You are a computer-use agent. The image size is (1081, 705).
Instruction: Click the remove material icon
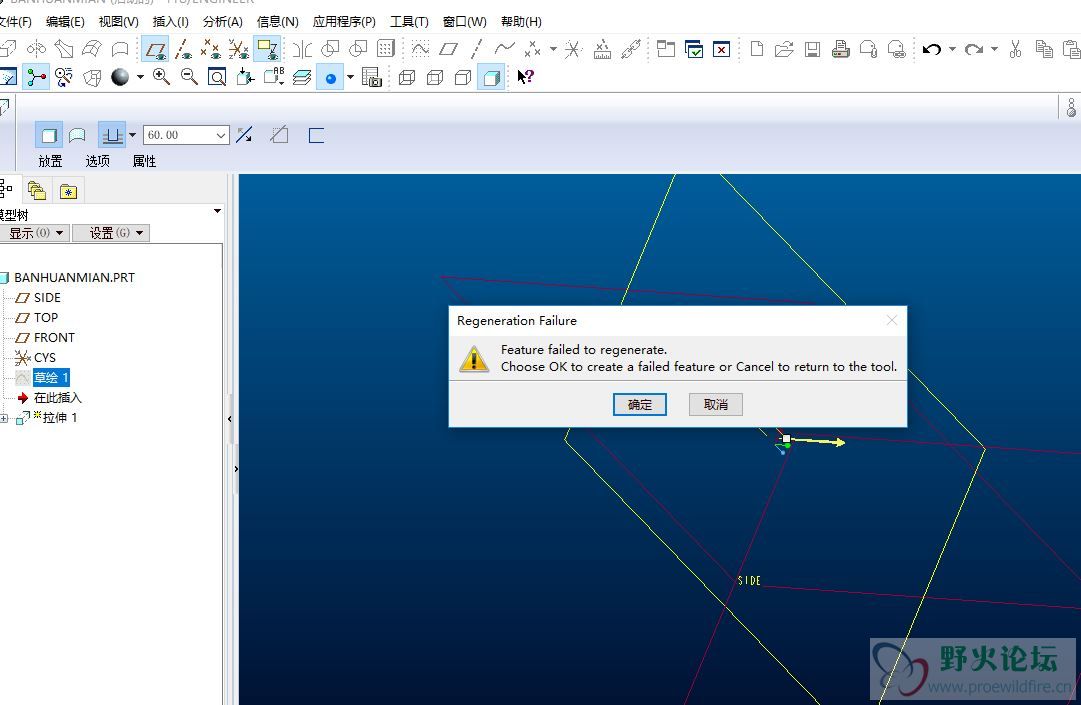(279, 135)
